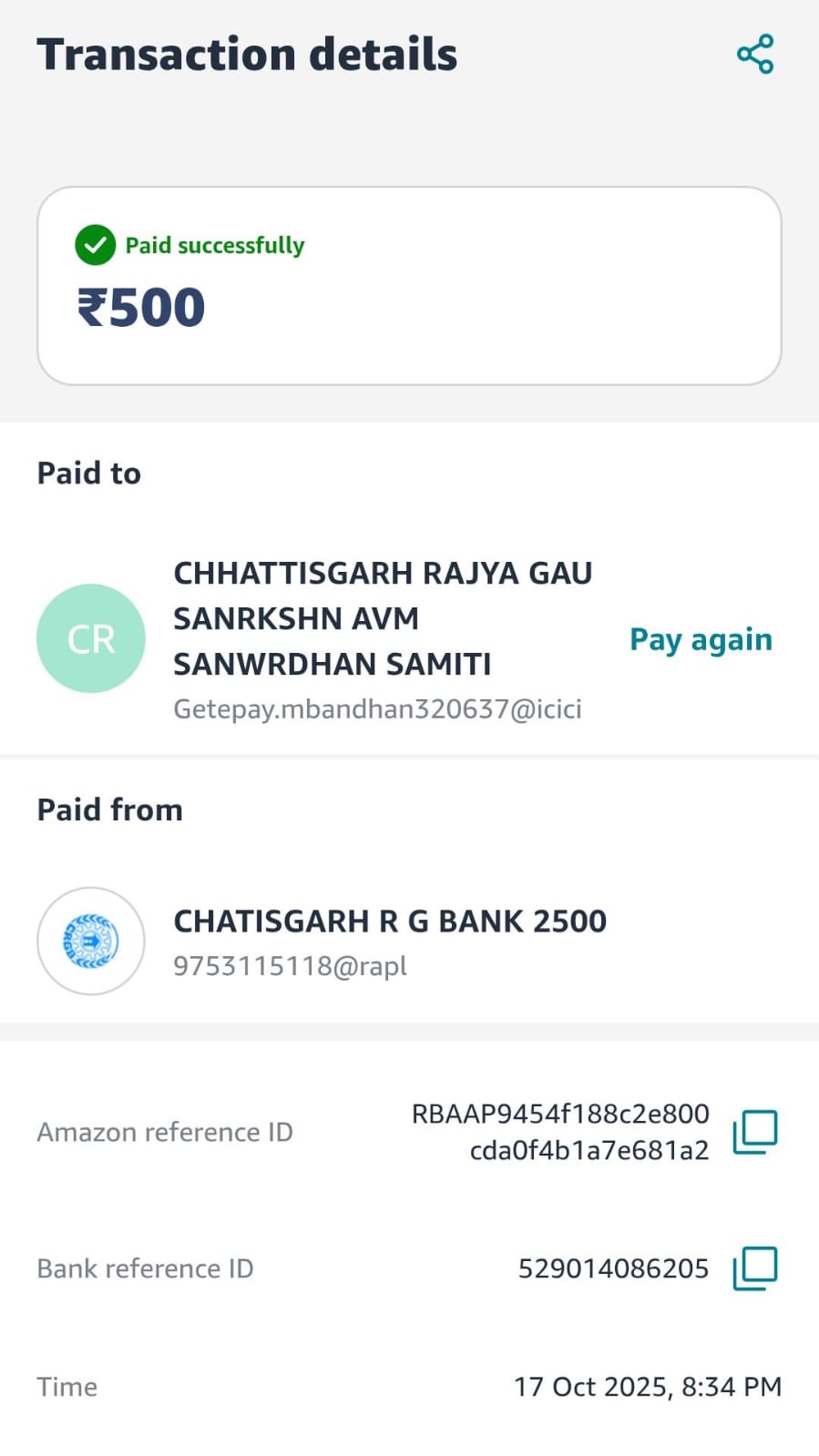This screenshot has width=819, height=1456.
Task: Tap the Getepay.mbandhan320637@icici UPI ID
Action: [x=377, y=708]
